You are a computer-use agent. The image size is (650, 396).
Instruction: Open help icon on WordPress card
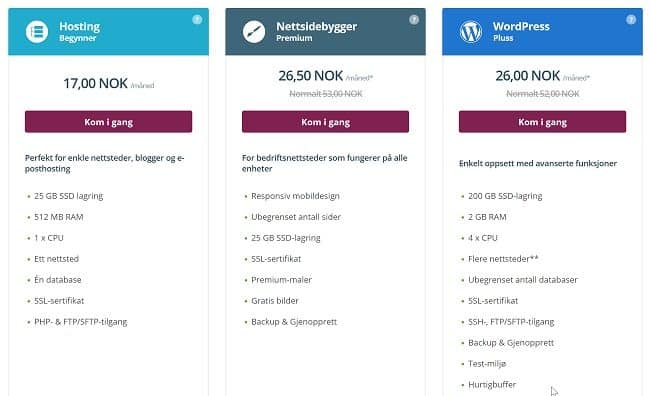pos(631,19)
